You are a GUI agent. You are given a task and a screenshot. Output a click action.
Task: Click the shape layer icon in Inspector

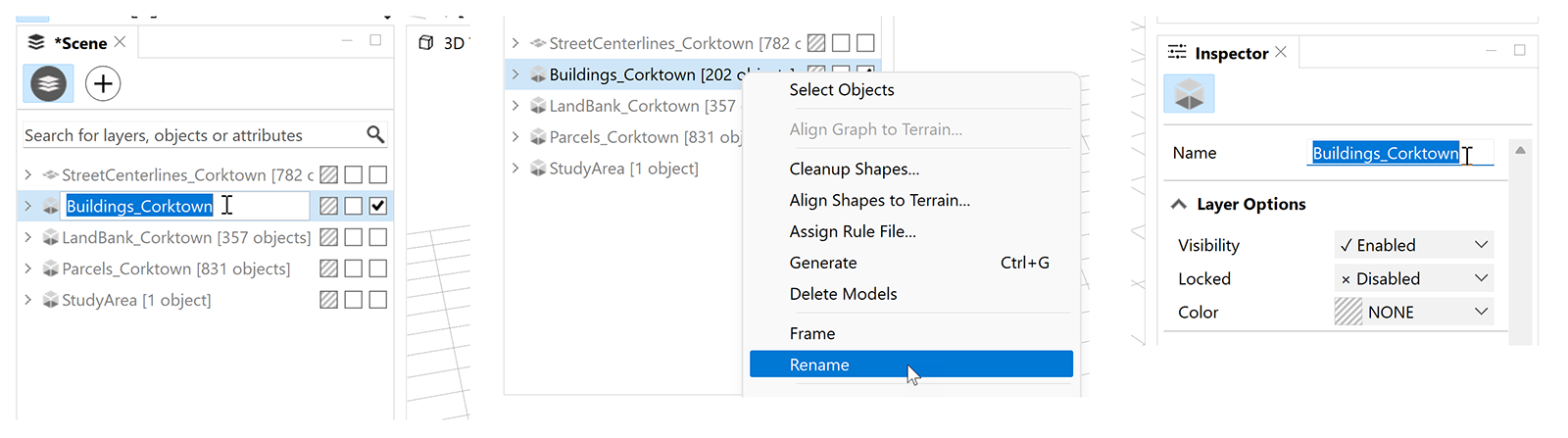pos(1189,94)
